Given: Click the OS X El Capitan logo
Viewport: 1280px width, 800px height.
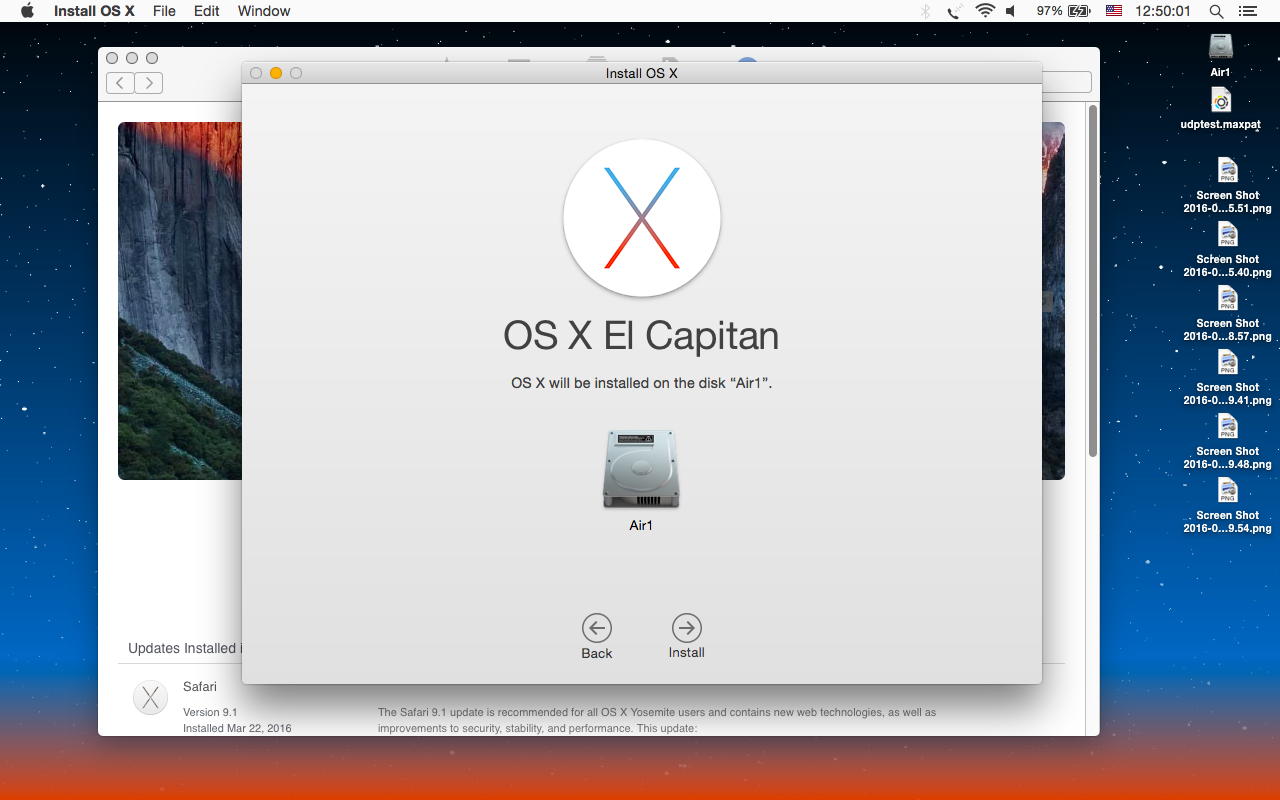Looking at the screenshot, I should coord(642,218).
